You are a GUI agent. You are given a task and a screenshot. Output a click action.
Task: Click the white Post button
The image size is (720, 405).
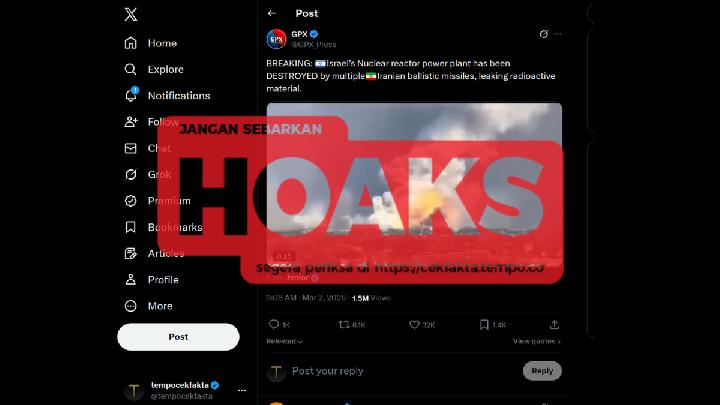(178, 337)
